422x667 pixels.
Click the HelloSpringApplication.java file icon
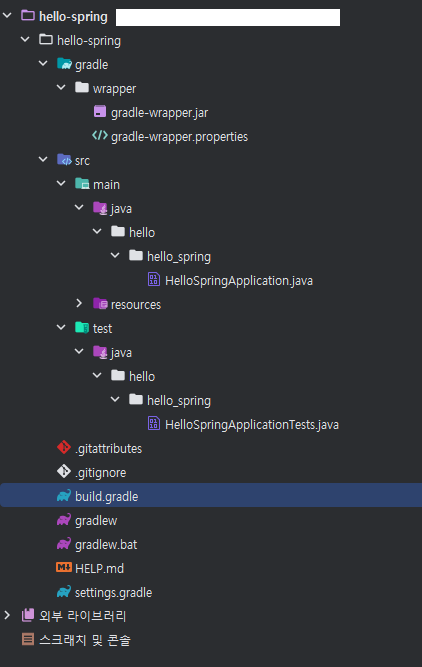click(x=154, y=279)
